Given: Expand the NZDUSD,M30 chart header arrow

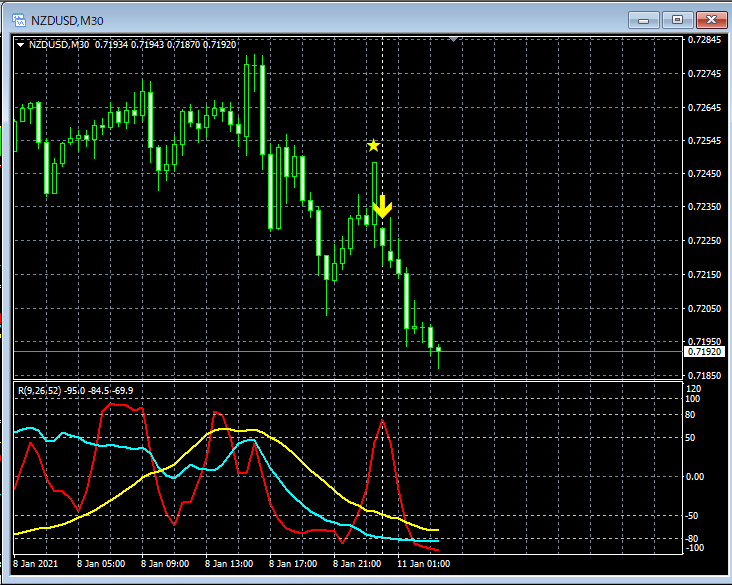Looking at the screenshot, I should coord(22,43).
